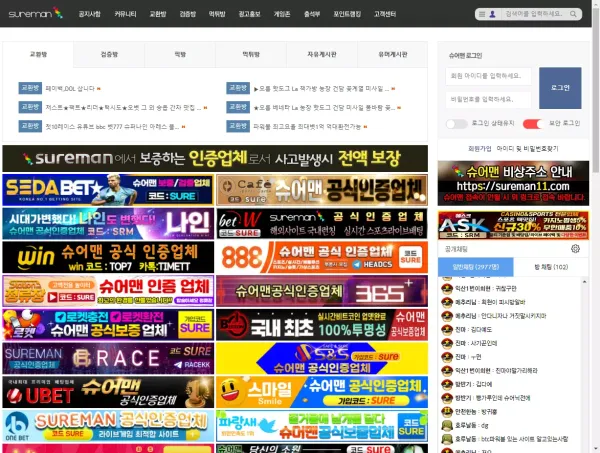Click the page vertical scrollbar
This screenshot has height=453, width=600.
(596, 90)
